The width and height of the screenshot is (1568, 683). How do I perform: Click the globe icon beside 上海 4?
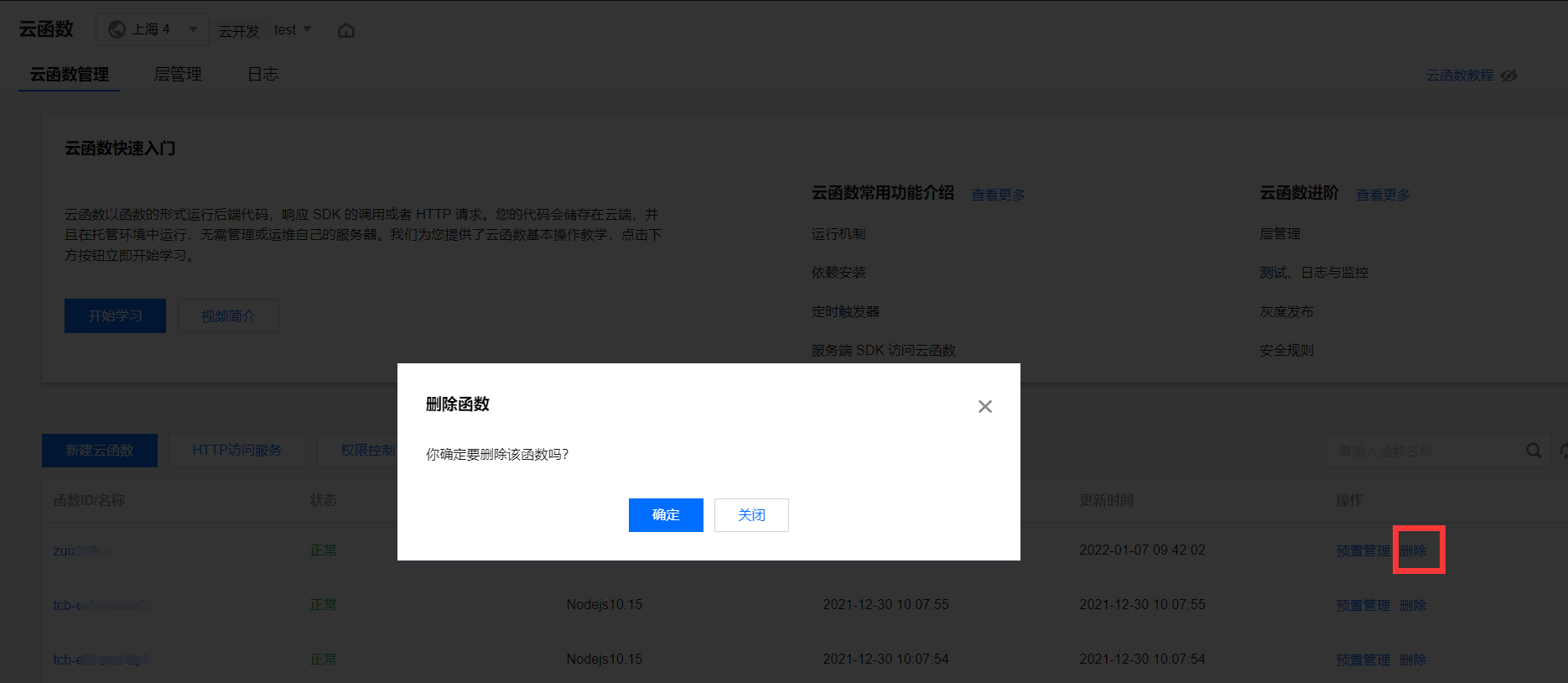coord(117,29)
